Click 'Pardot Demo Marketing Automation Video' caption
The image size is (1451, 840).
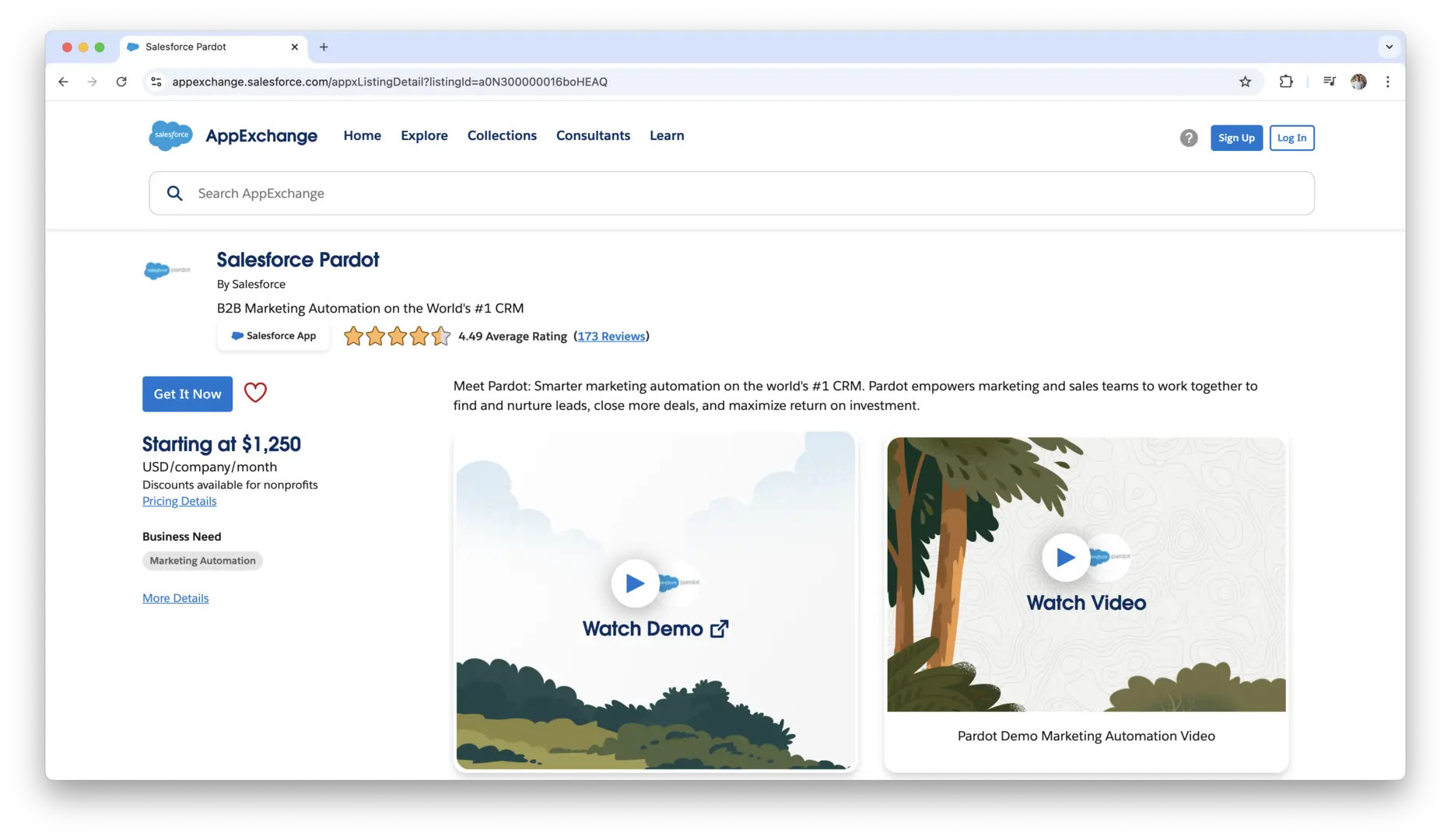[1086, 736]
